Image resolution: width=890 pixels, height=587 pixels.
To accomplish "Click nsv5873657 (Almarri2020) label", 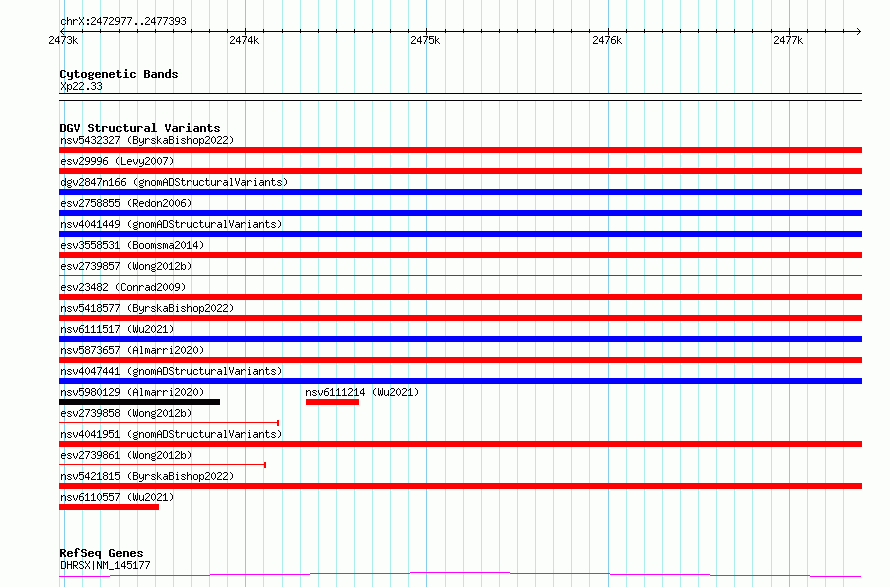I will tap(132, 350).
